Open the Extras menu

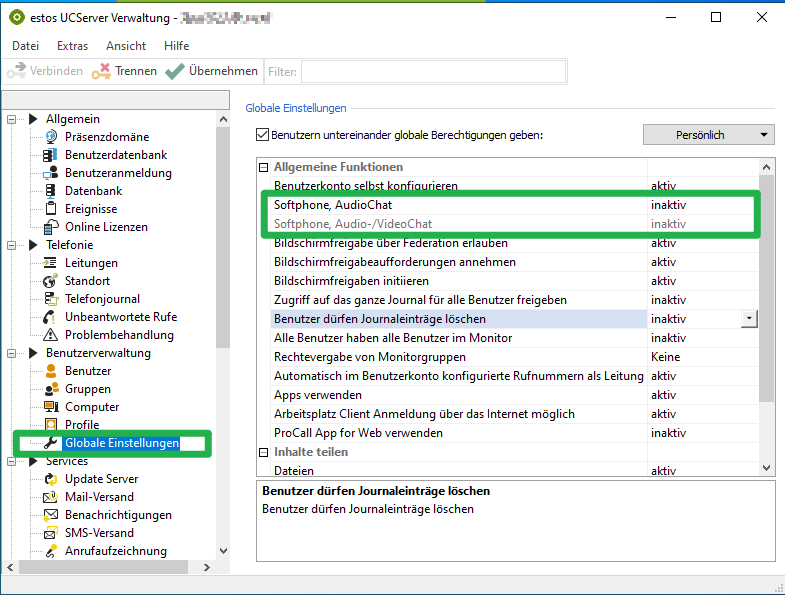coord(72,46)
